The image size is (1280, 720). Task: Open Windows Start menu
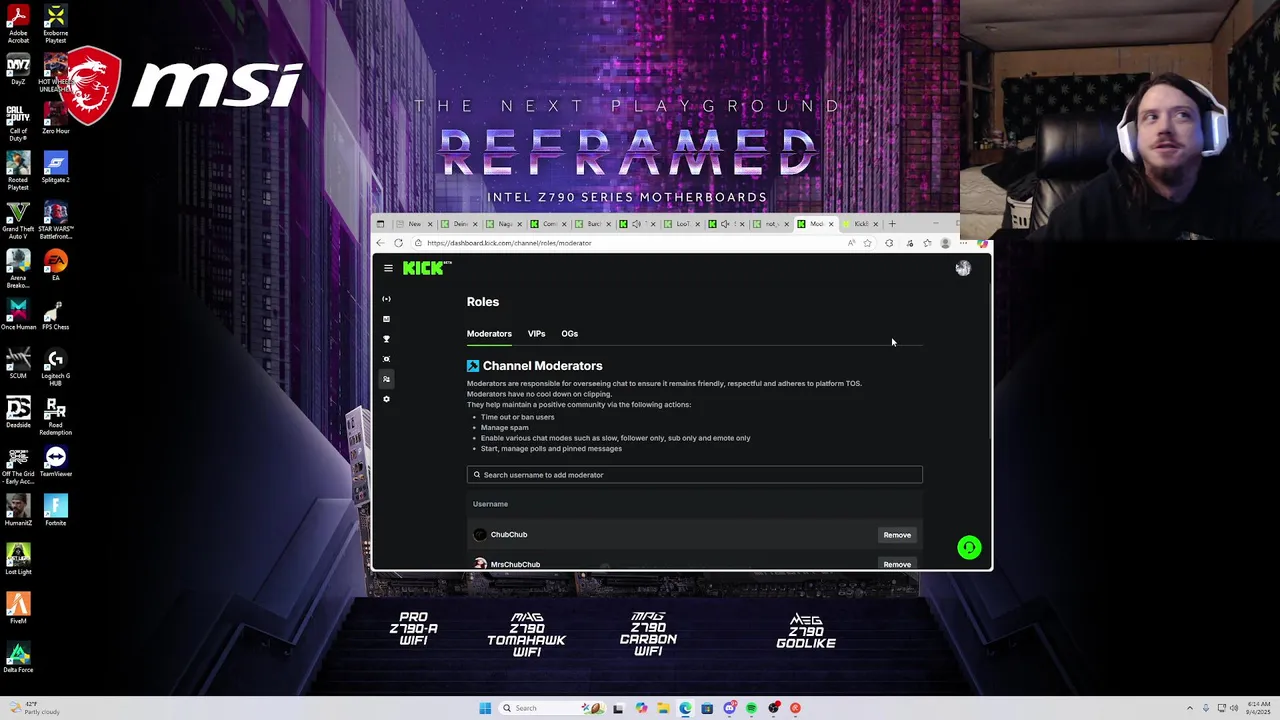[485, 708]
